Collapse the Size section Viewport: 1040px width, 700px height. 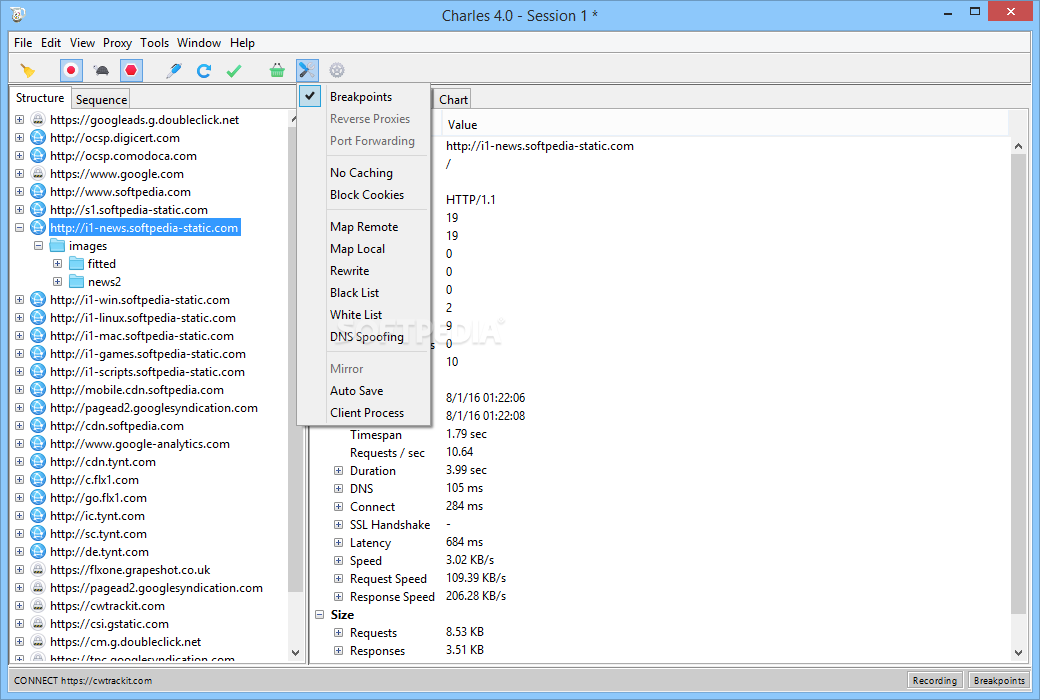[x=319, y=614]
